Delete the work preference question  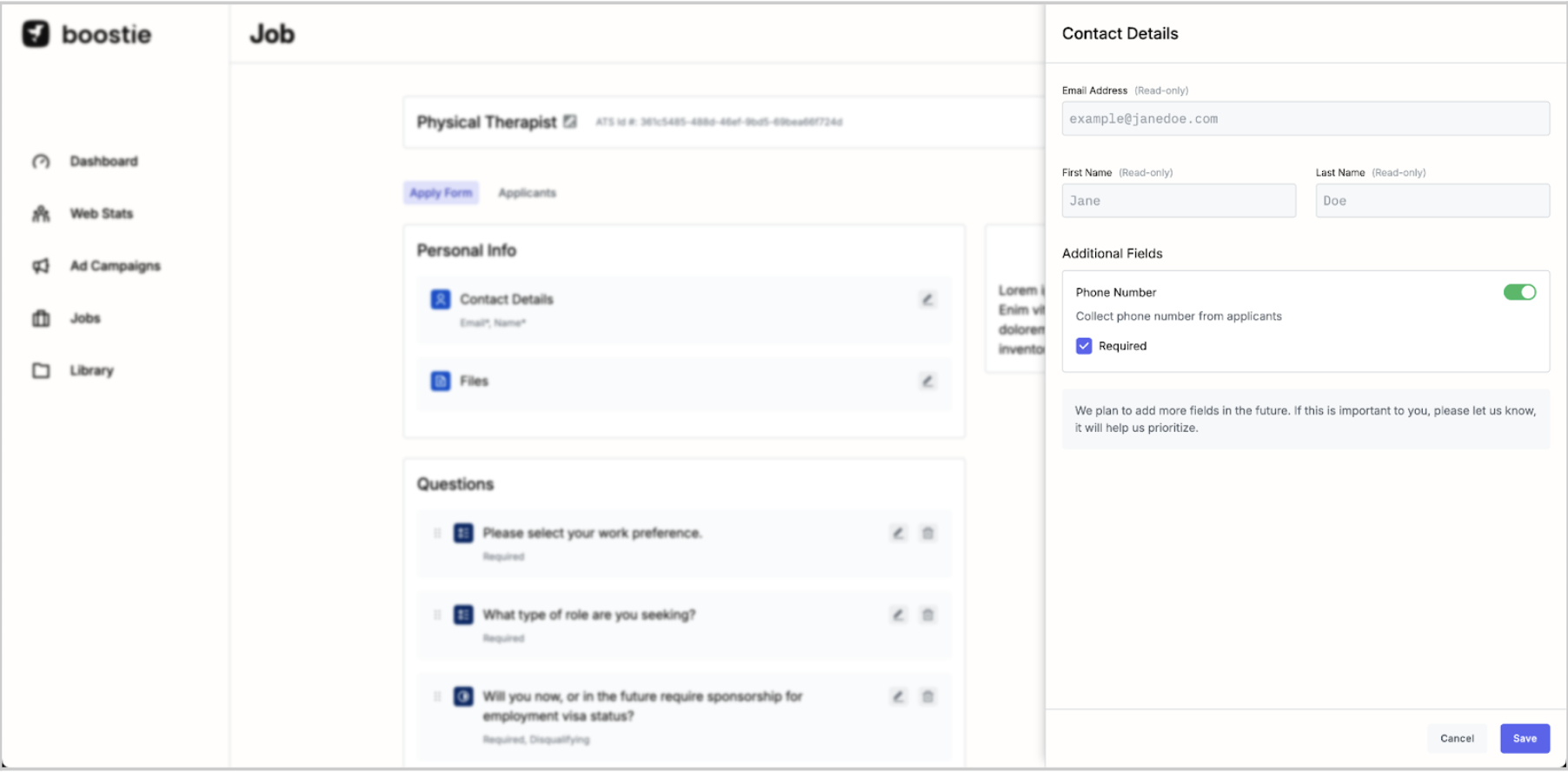tap(927, 534)
